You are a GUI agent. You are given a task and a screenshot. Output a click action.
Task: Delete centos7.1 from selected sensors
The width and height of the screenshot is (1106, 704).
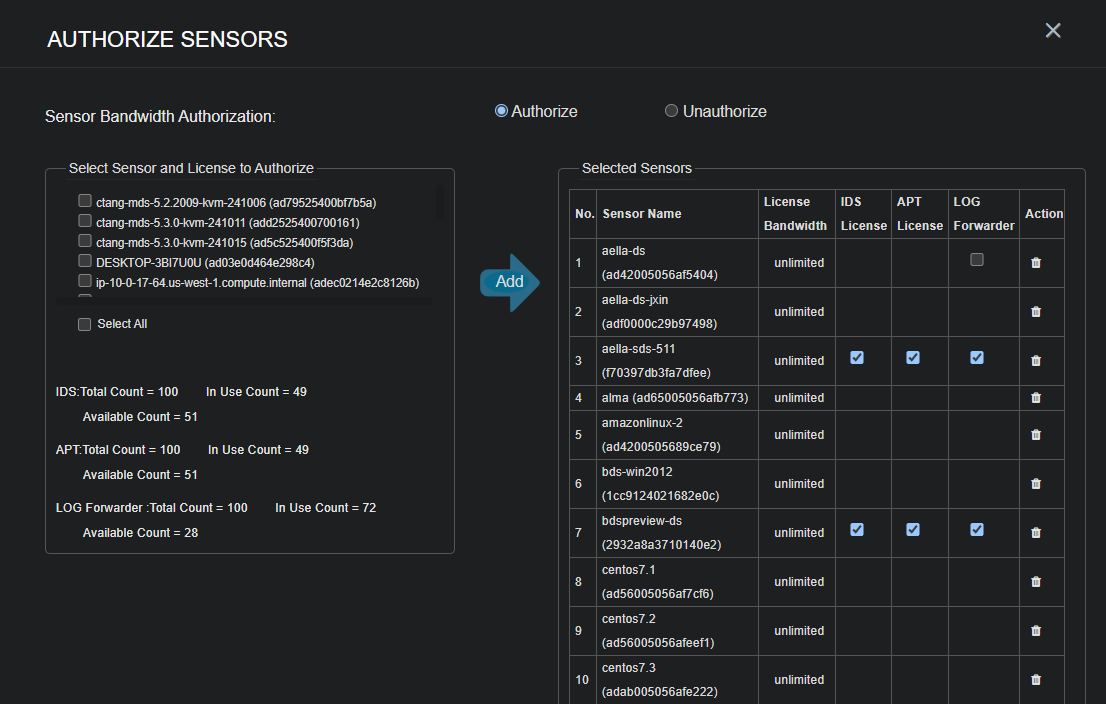(x=1036, y=581)
